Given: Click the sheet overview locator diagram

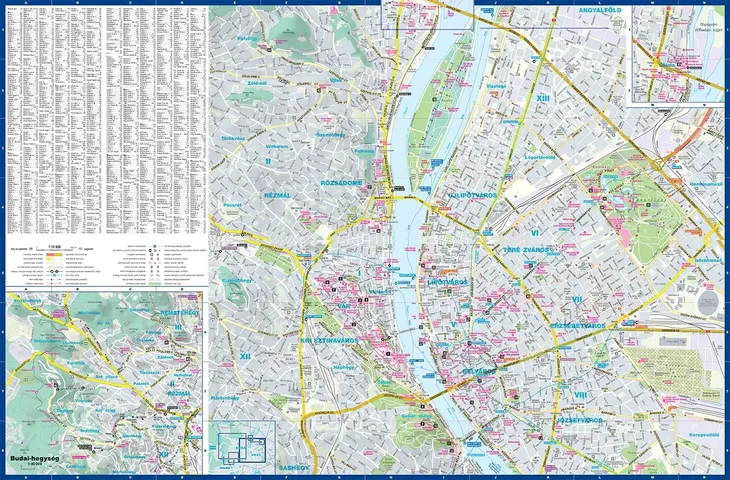Looking at the screenshot, I should click(242, 448).
